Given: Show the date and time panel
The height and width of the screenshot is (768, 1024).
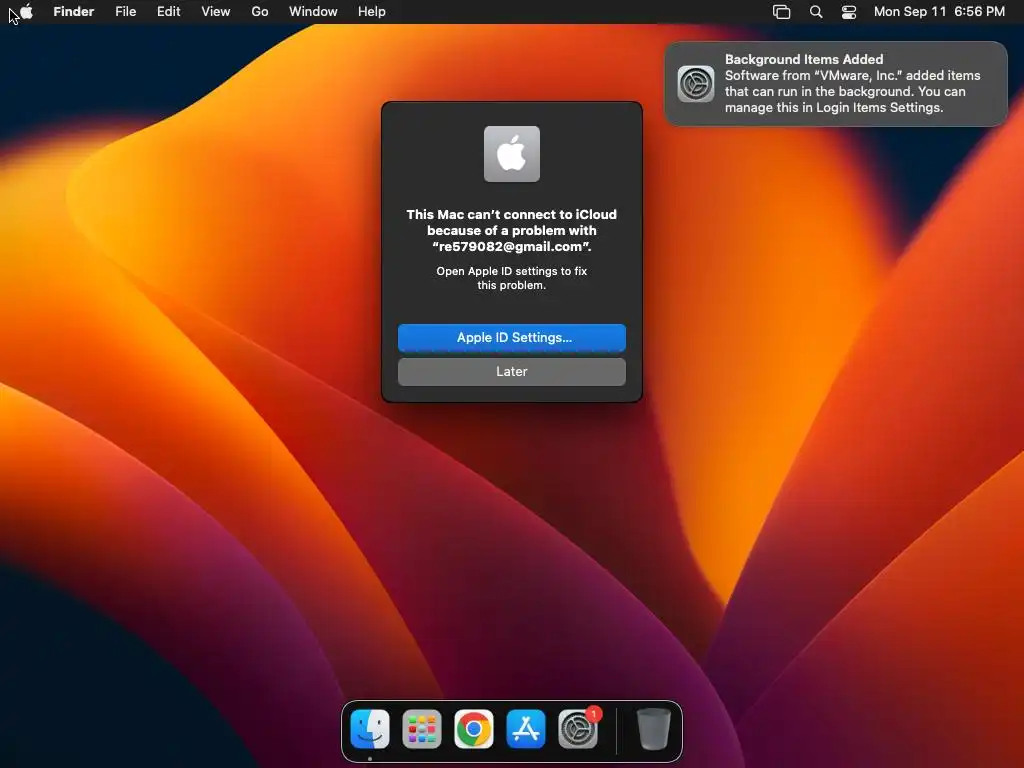Looking at the screenshot, I should [x=939, y=12].
